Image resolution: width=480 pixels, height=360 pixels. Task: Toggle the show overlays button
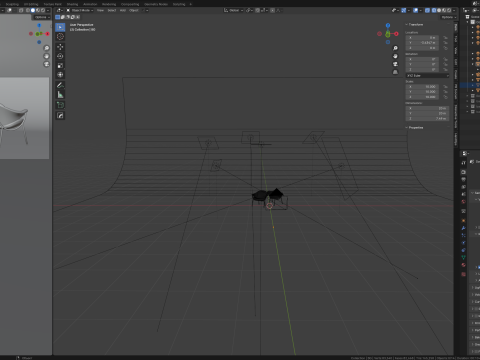click(x=415, y=10)
